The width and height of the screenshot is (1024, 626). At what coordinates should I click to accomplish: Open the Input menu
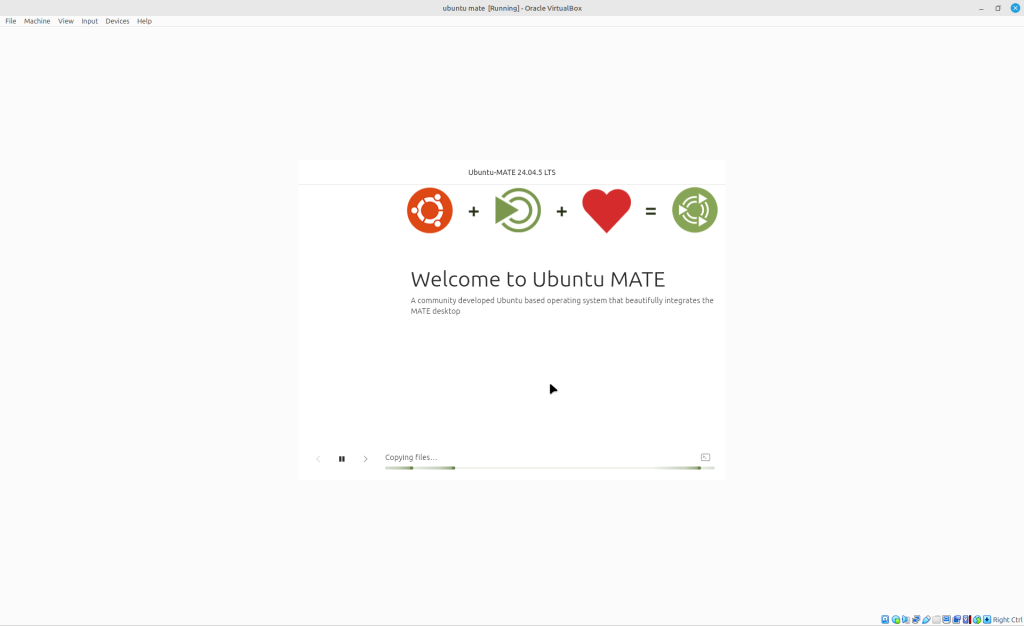click(89, 21)
